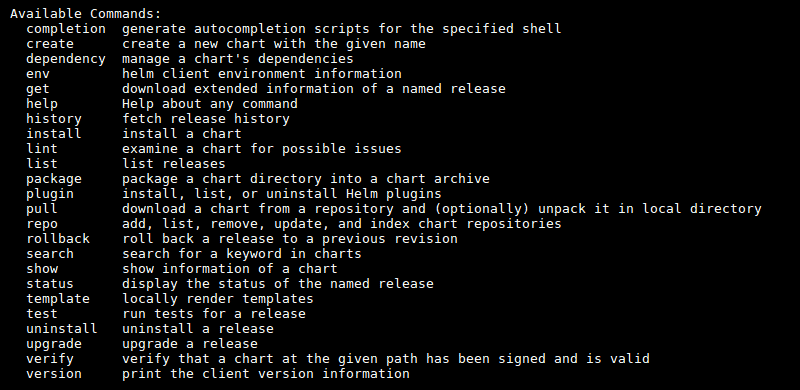Screen dimensions: 800x390
Task: Click the 'repo' command text
Action: click(42, 224)
